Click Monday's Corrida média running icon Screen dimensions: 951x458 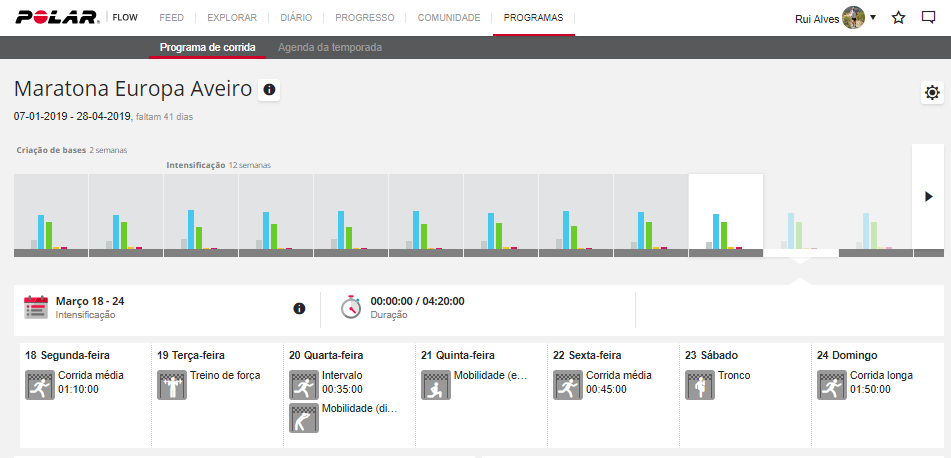click(x=40, y=385)
